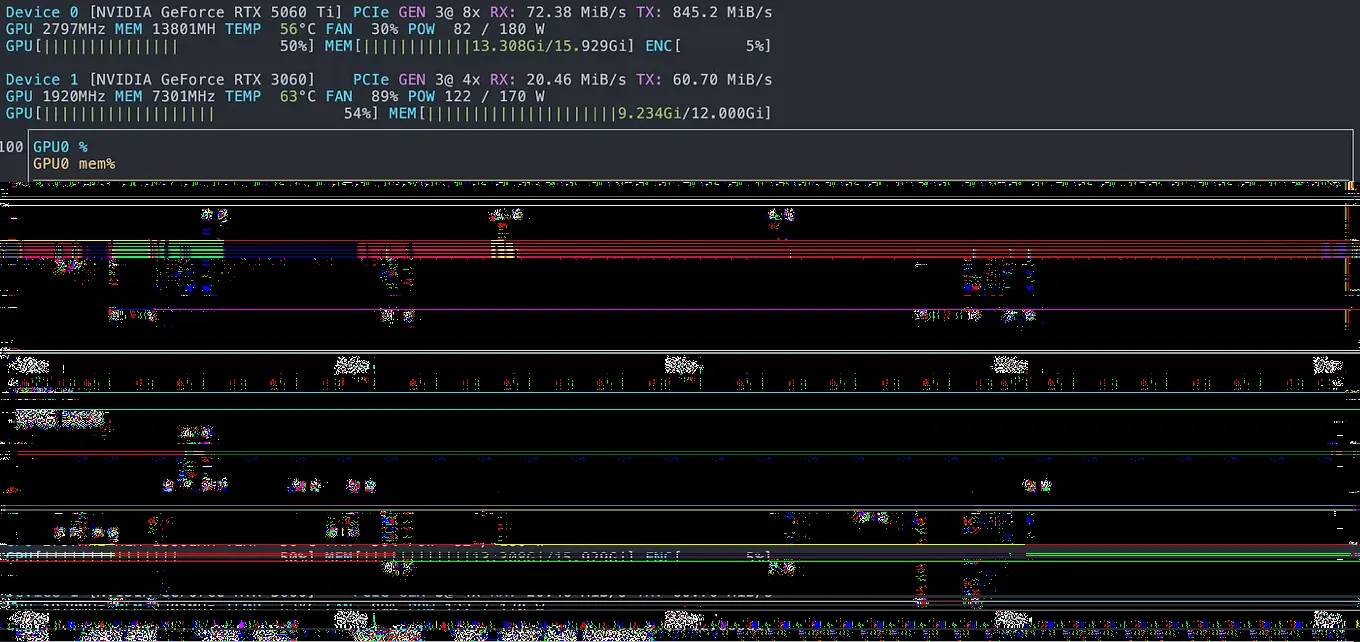Click the TX 845.2 MiB/s value

(x=704, y=12)
